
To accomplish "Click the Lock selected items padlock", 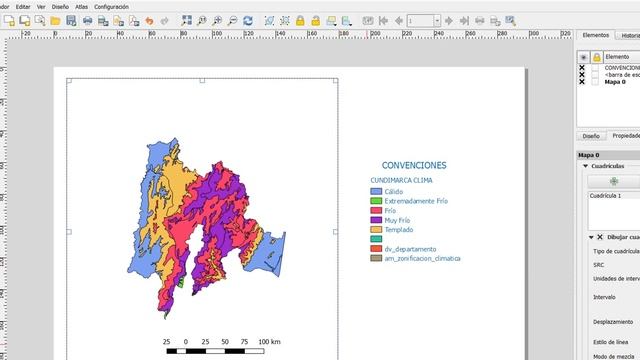I will [x=300, y=20].
